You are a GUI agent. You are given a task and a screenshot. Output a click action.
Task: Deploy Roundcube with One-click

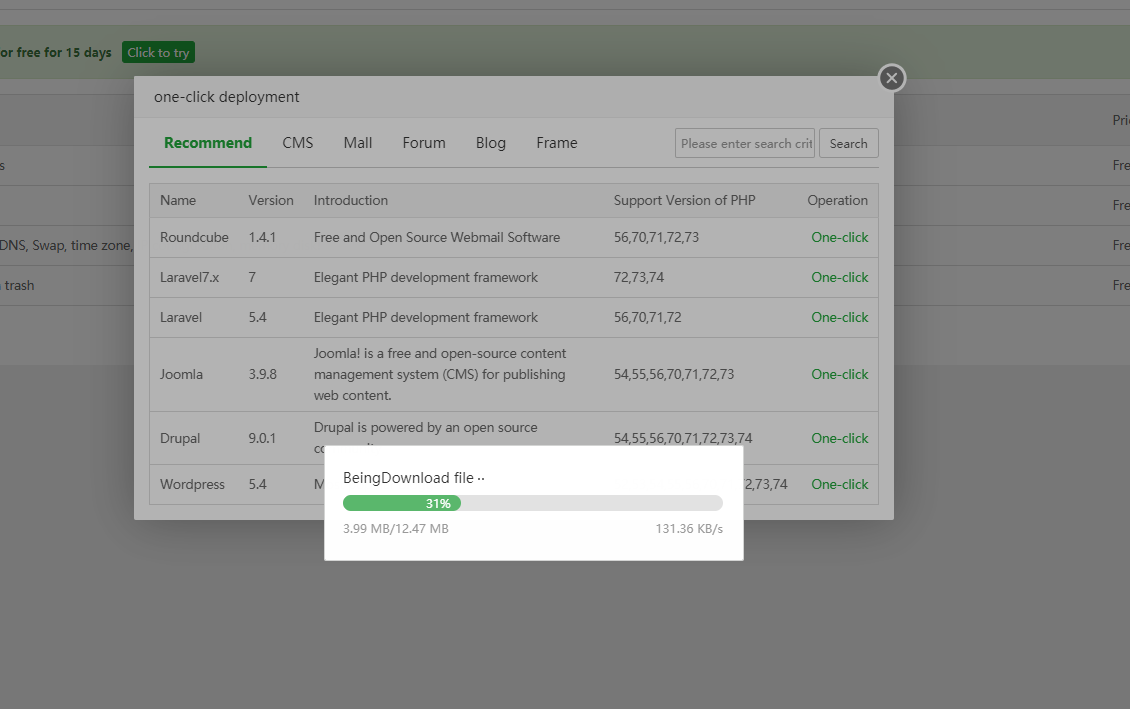[x=840, y=237]
